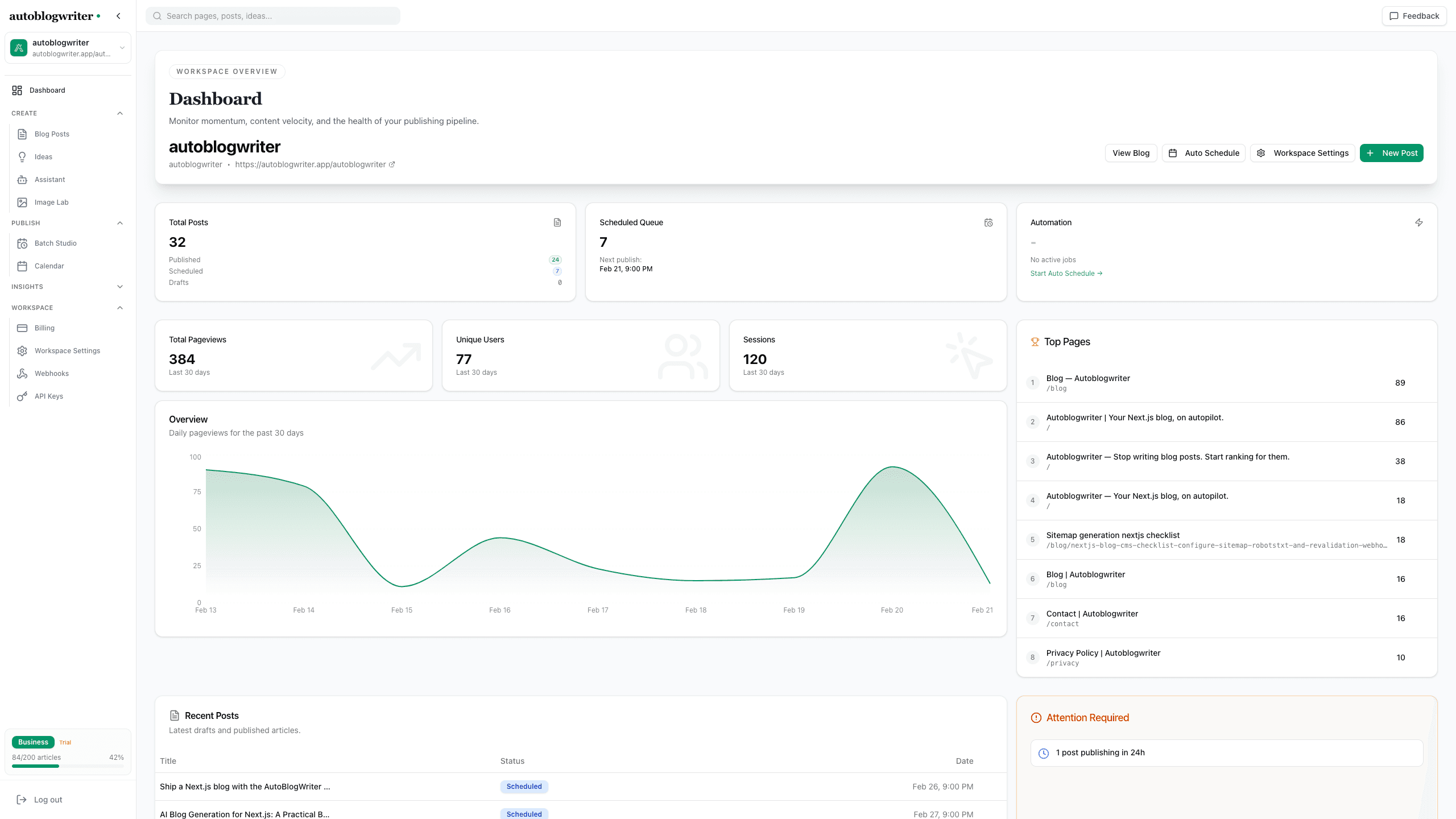Expand the Insights section in the sidebar
The image size is (1456, 819).
point(120,287)
